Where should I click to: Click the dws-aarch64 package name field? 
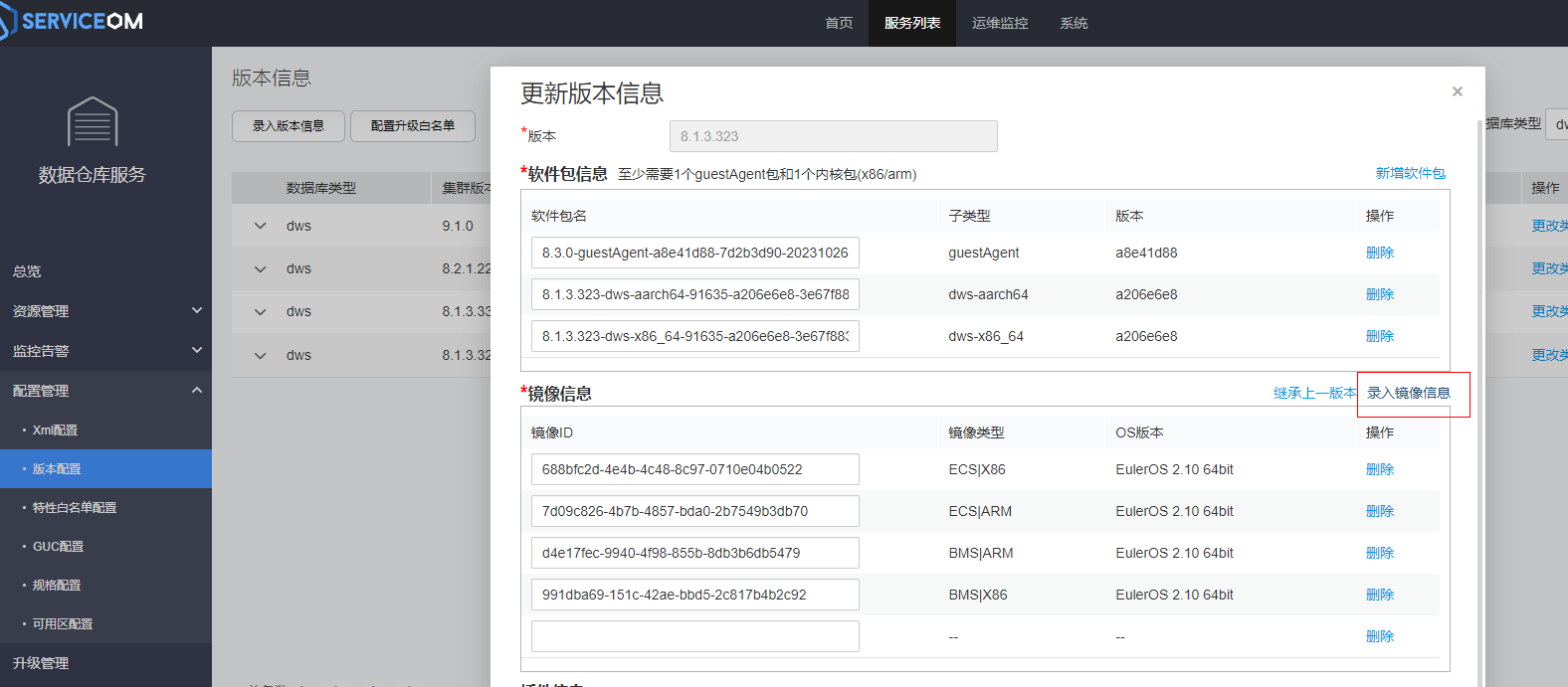click(x=695, y=294)
